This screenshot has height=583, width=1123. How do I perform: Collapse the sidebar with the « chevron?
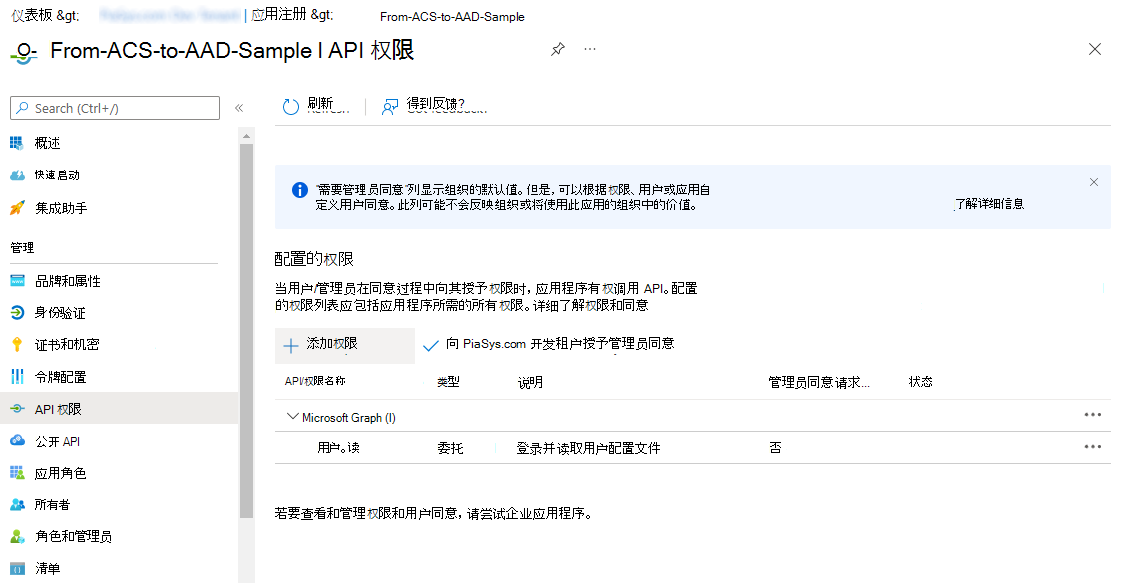pyautogui.click(x=239, y=107)
